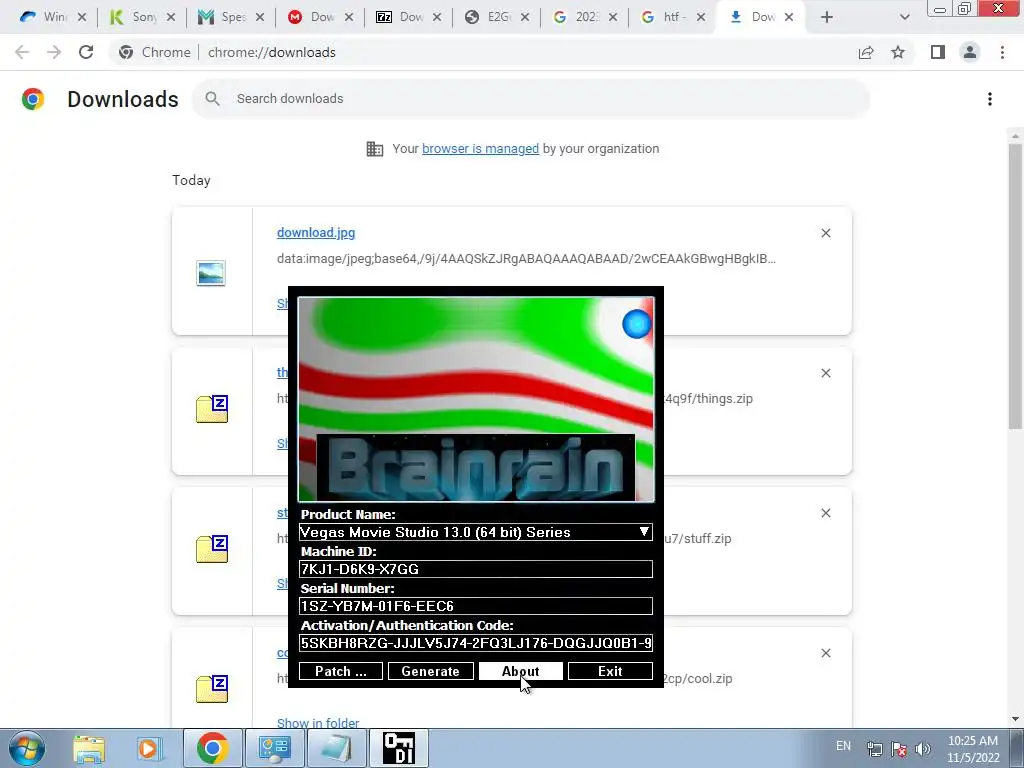1024x768 pixels.
Task: Open the tab search dropdown
Action: (x=904, y=17)
